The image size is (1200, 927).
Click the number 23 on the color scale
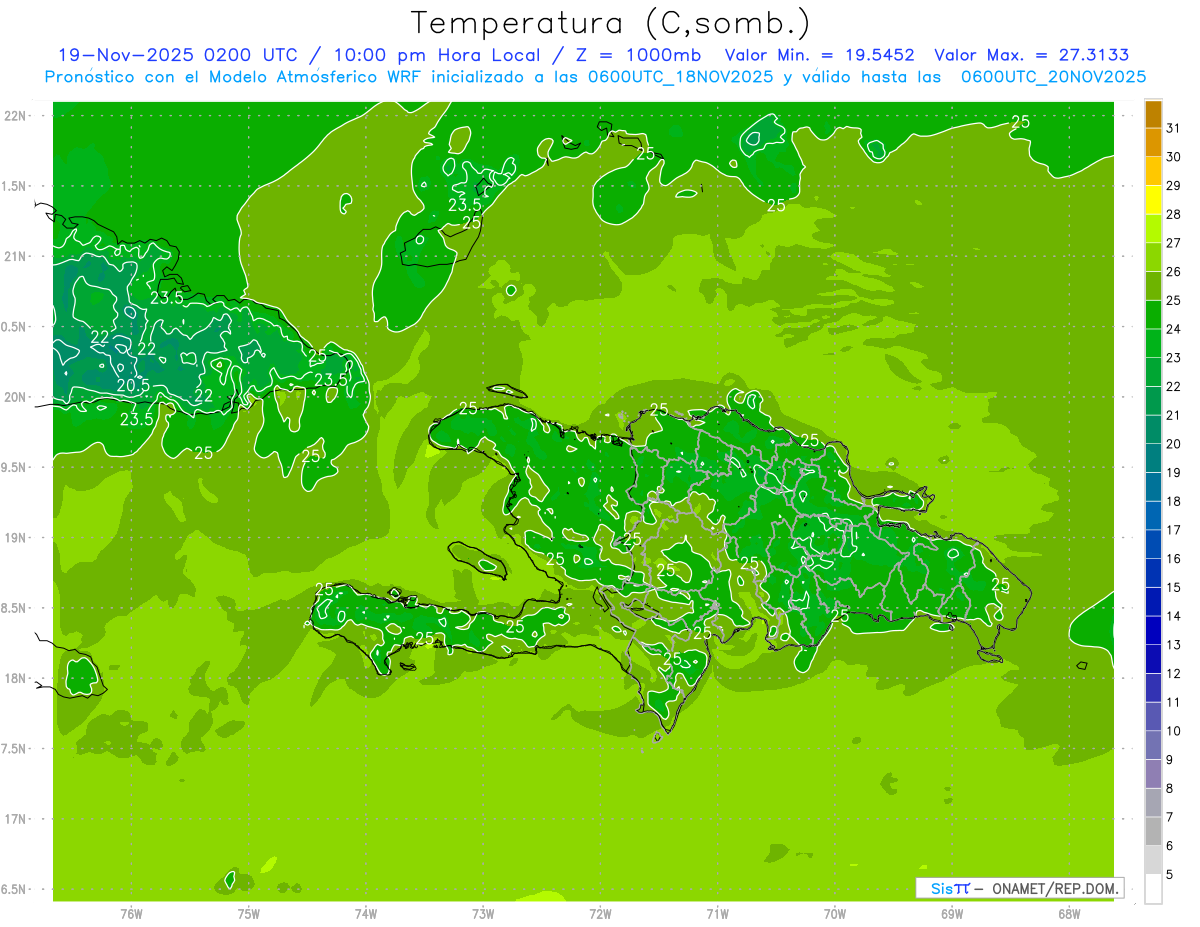pos(1174,358)
